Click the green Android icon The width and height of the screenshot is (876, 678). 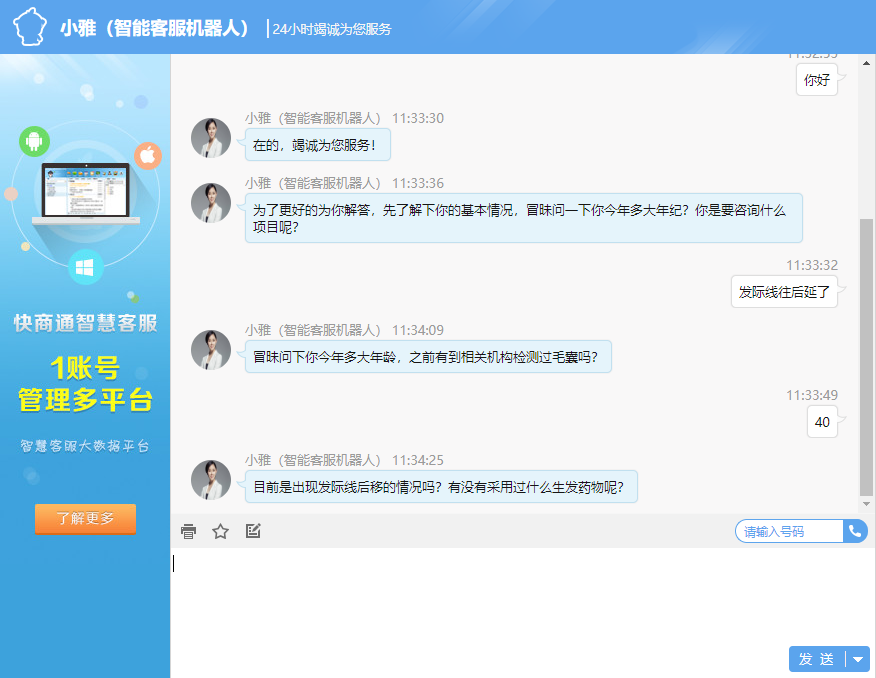click(34, 141)
